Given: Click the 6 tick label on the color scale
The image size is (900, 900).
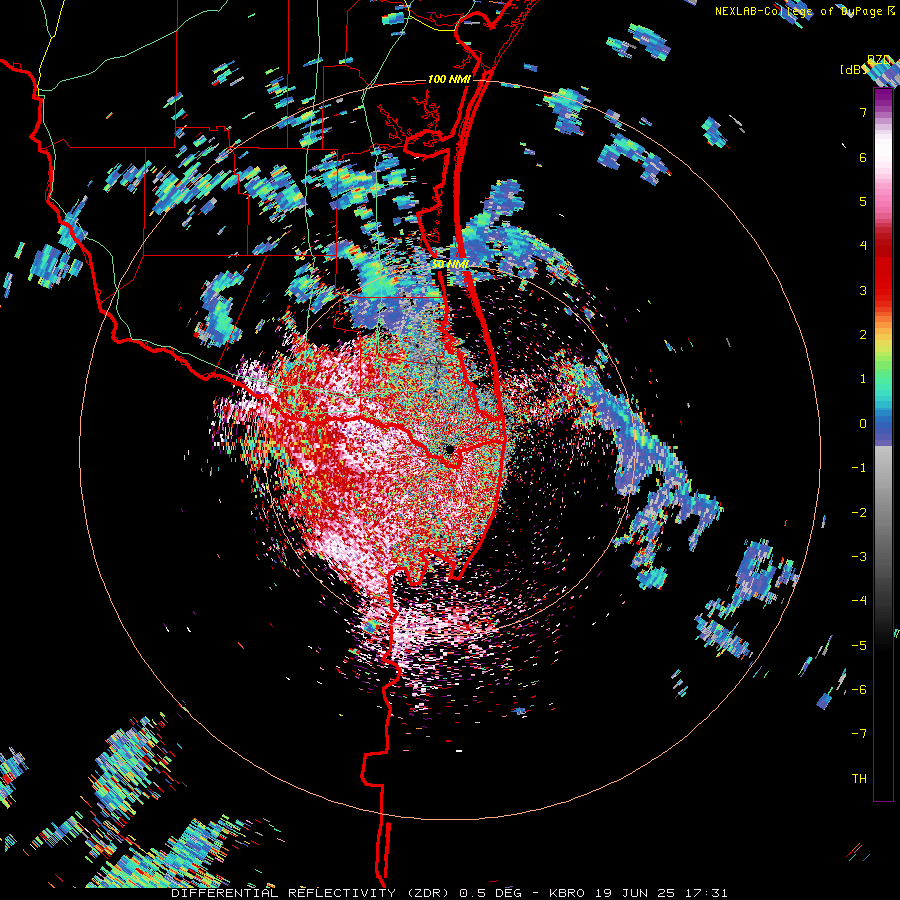Looking at the screenshot, I should pos(863,157).
